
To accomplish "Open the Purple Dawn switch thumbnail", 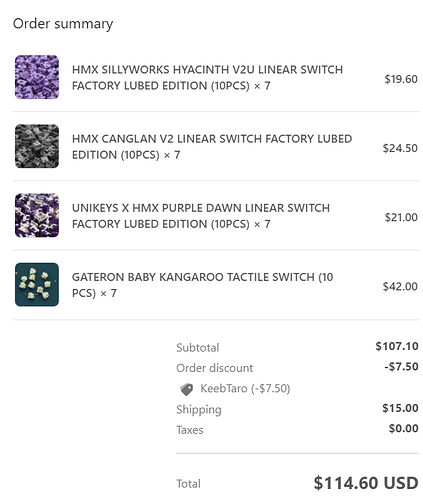I will [37, 215].
